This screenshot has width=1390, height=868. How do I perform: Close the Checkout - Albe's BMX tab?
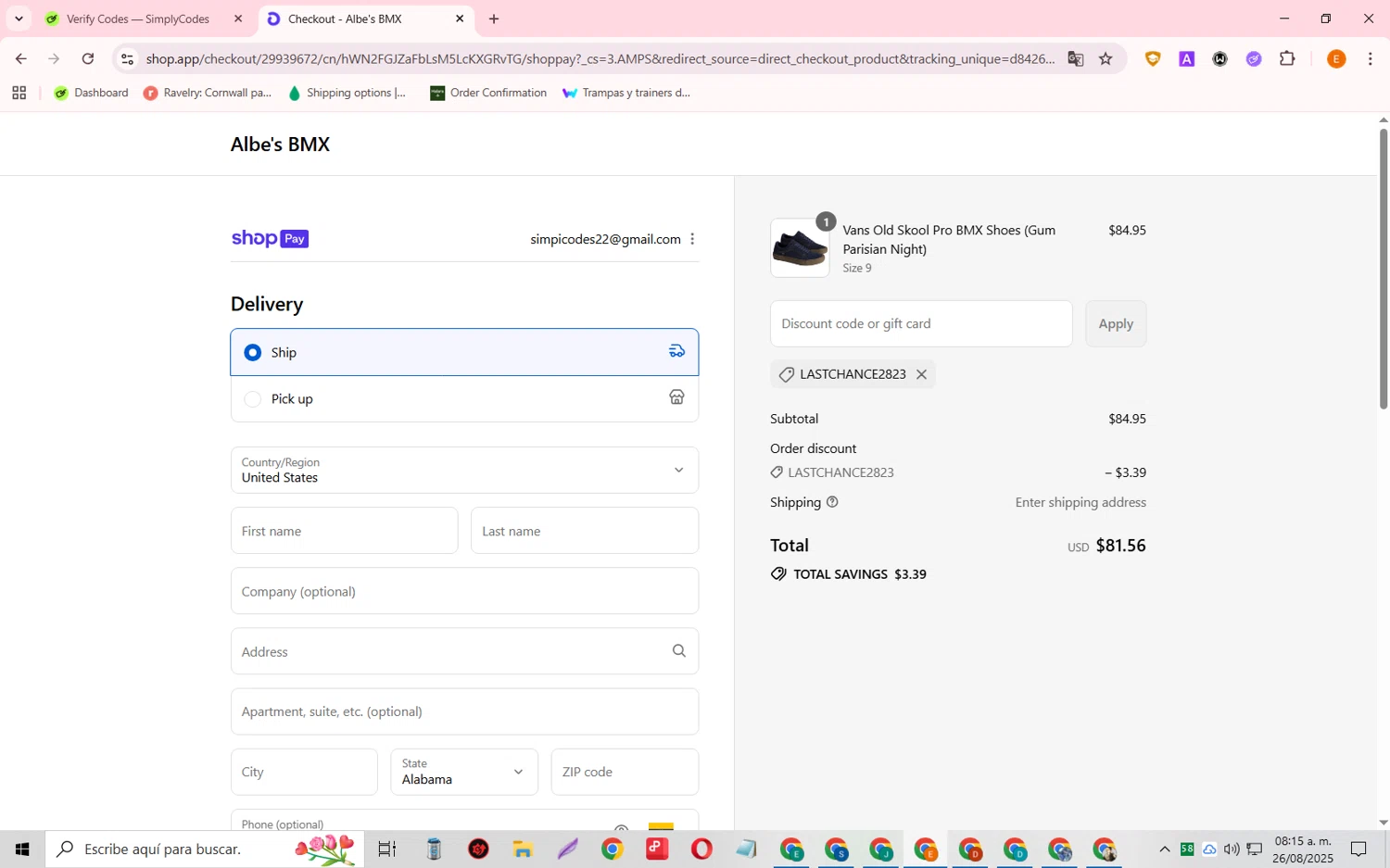coord(460,19)
